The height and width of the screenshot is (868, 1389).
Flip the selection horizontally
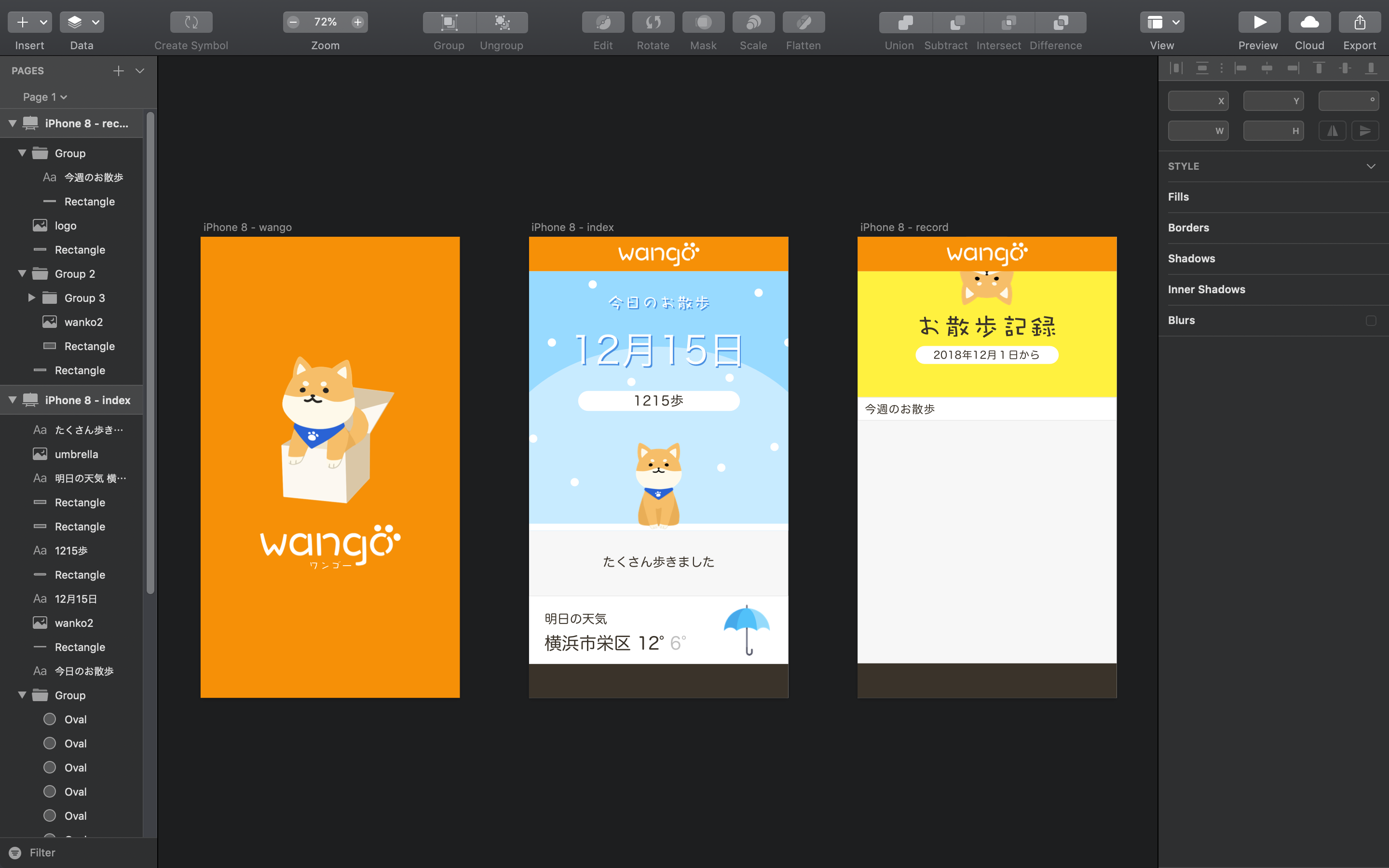pyautogui.click(x=1332, y=131)
